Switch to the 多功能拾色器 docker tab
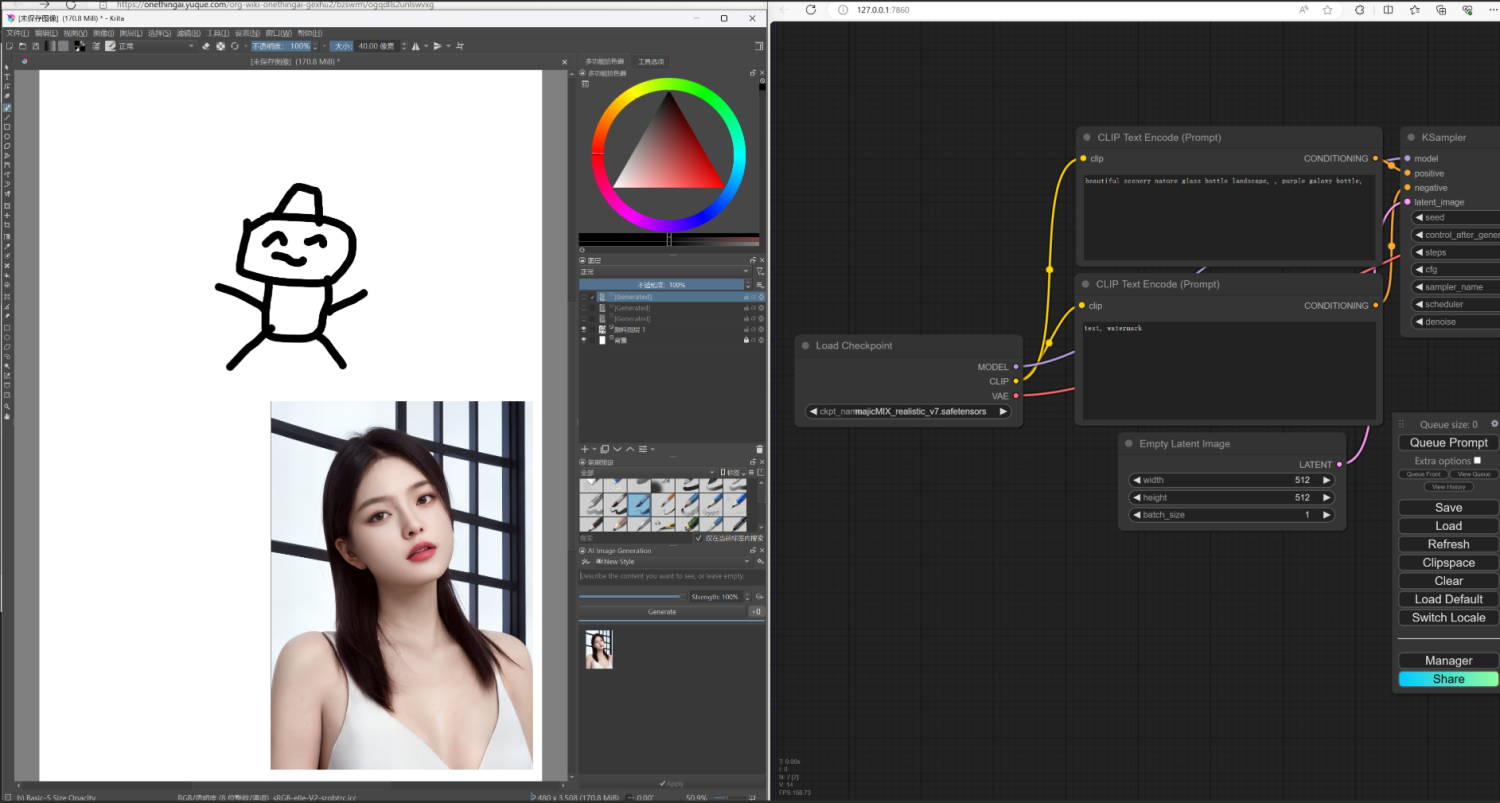Screen dimensions: 1500x803 tap(605, 62)
